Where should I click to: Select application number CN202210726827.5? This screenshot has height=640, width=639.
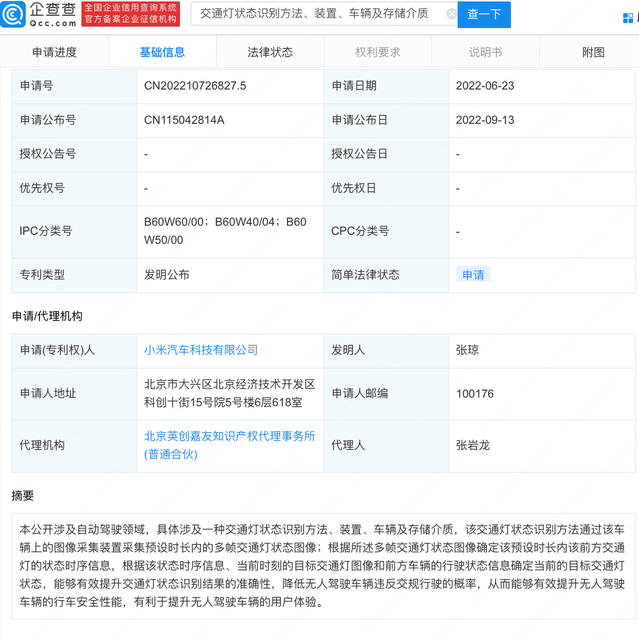tap(195, 86)
